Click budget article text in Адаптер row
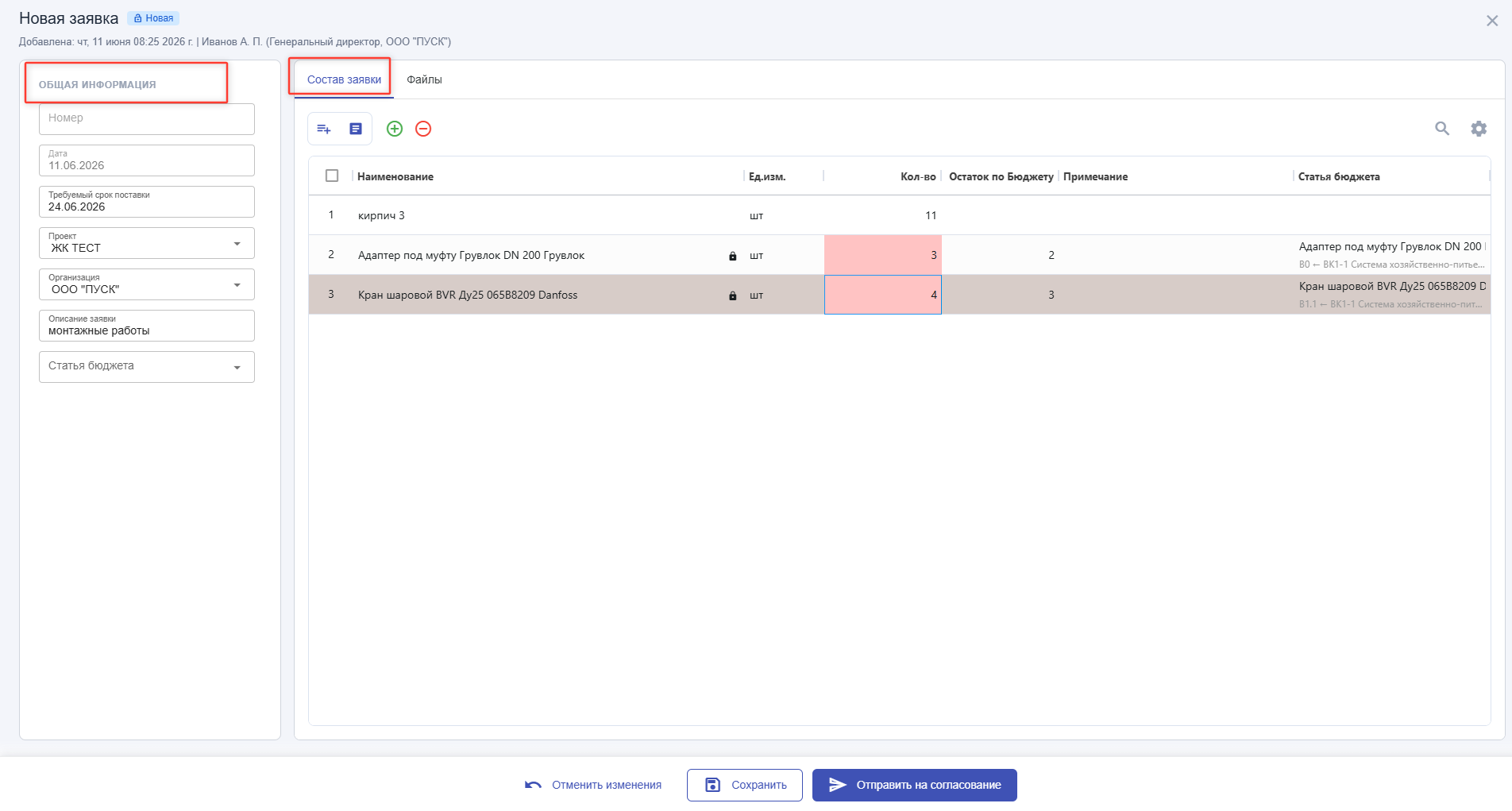Viewport: 1512px width, 811px height. [x=1392, y=255]
